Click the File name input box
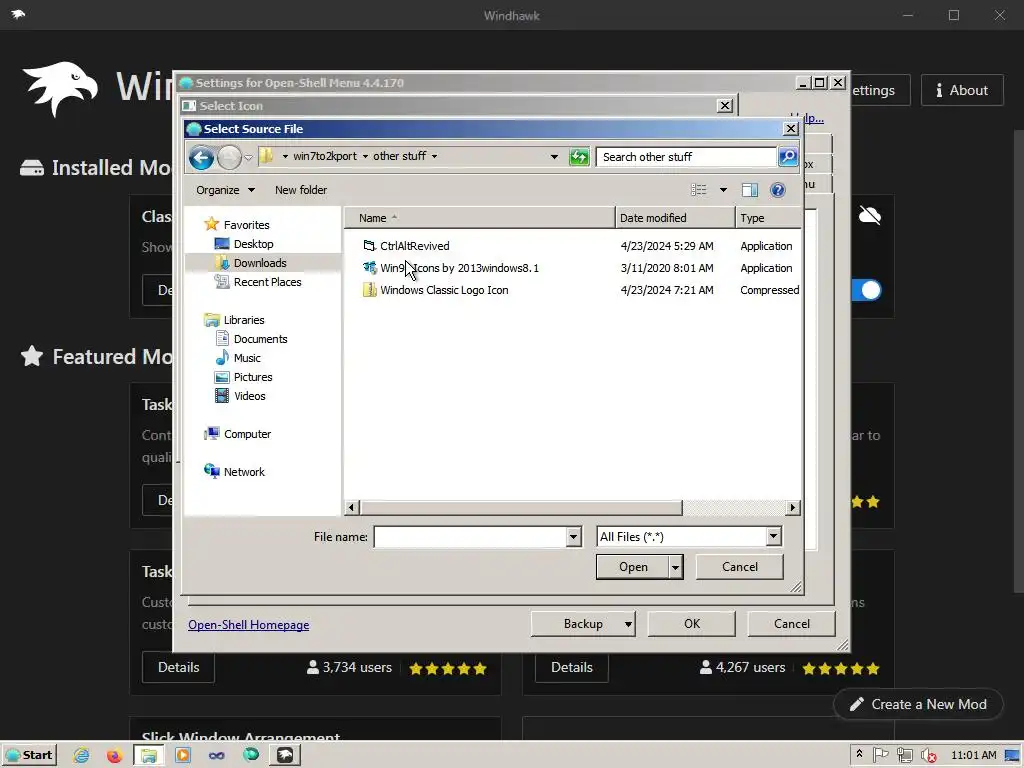Viewport: 1024px width, 768px height. [470, 537]
